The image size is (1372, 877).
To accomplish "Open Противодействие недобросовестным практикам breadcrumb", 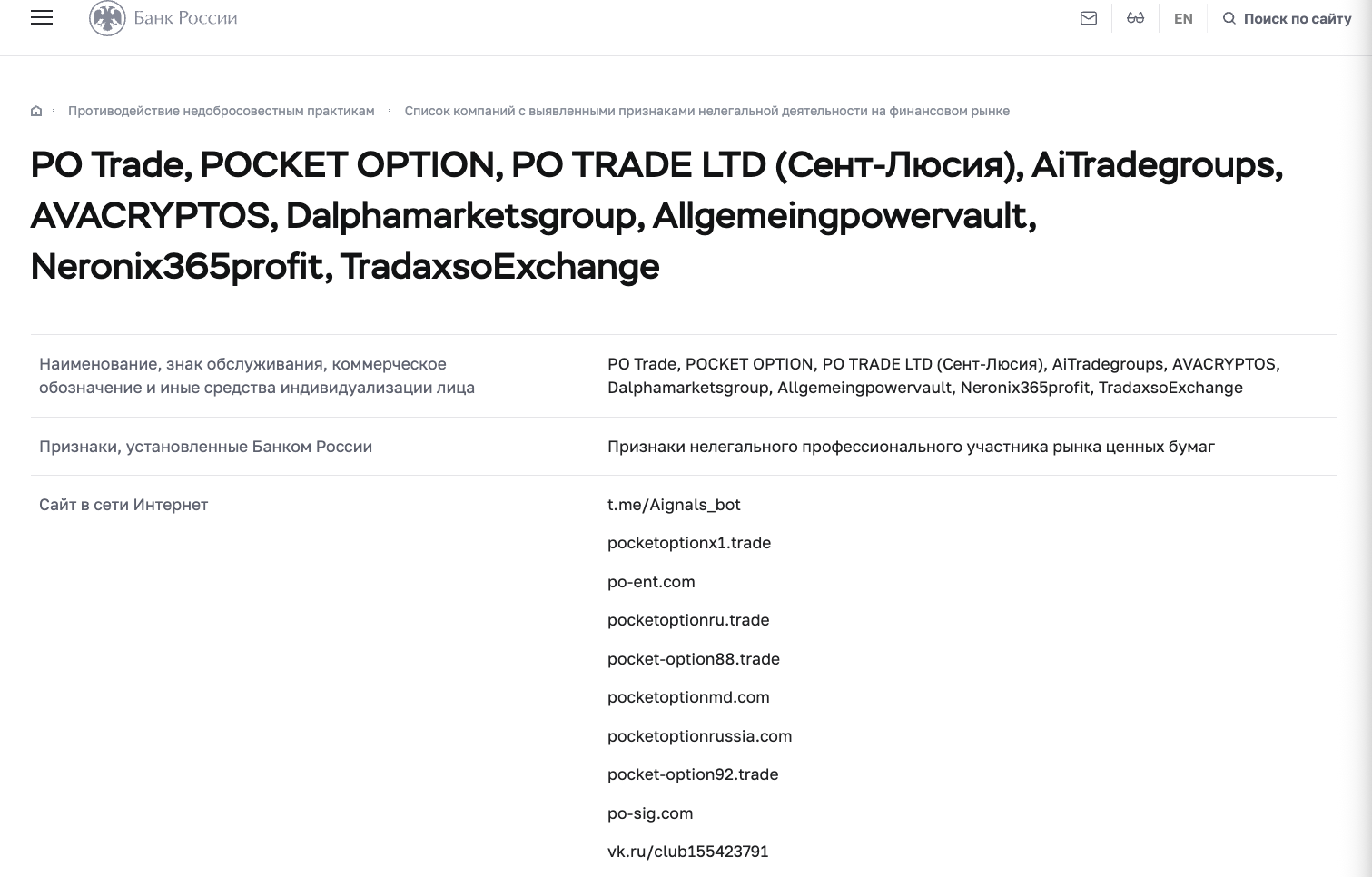I will click(x=222, y=111).
